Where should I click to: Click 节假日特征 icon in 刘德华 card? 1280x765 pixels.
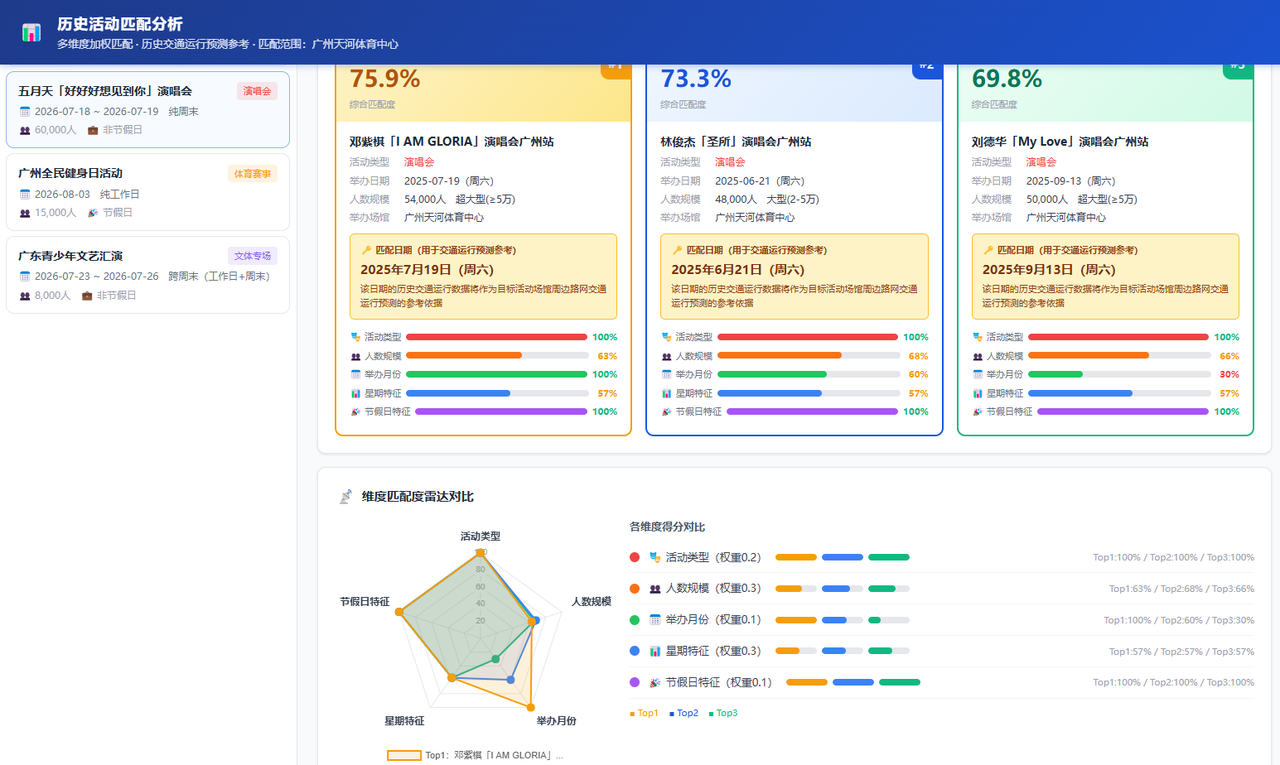coord(977,411)
